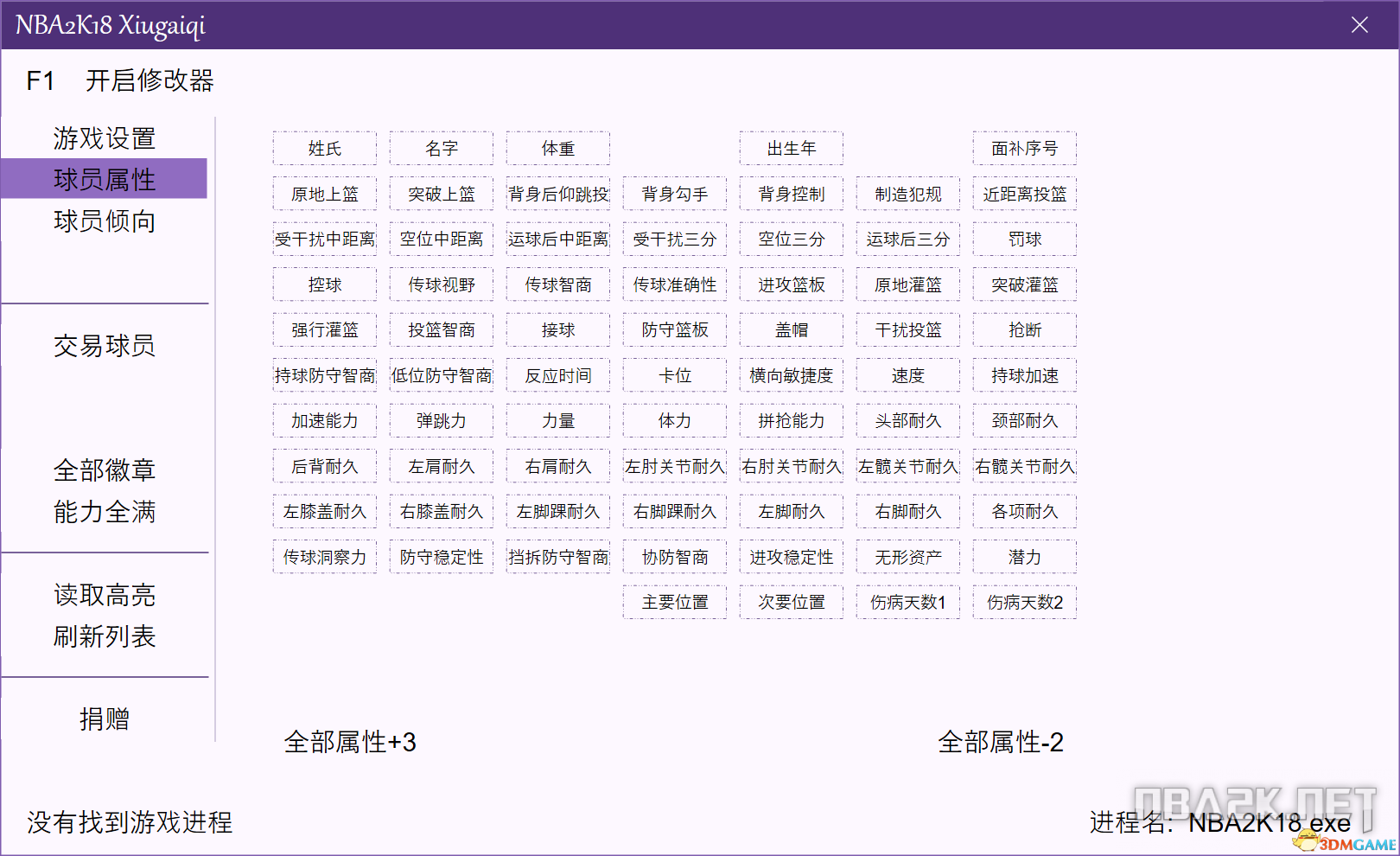Activate the 持球防守智商 attribute box
Viewport: 1400px width, 856px height.
[x=325, y=375]
